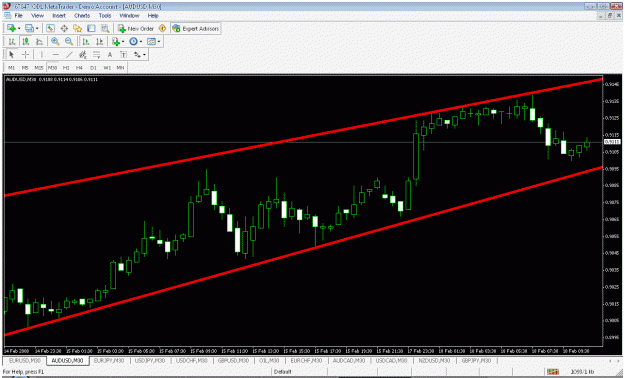The image size is (625, 378).
Task: Zoom in on the chart
Action: [x=55, y=41]
